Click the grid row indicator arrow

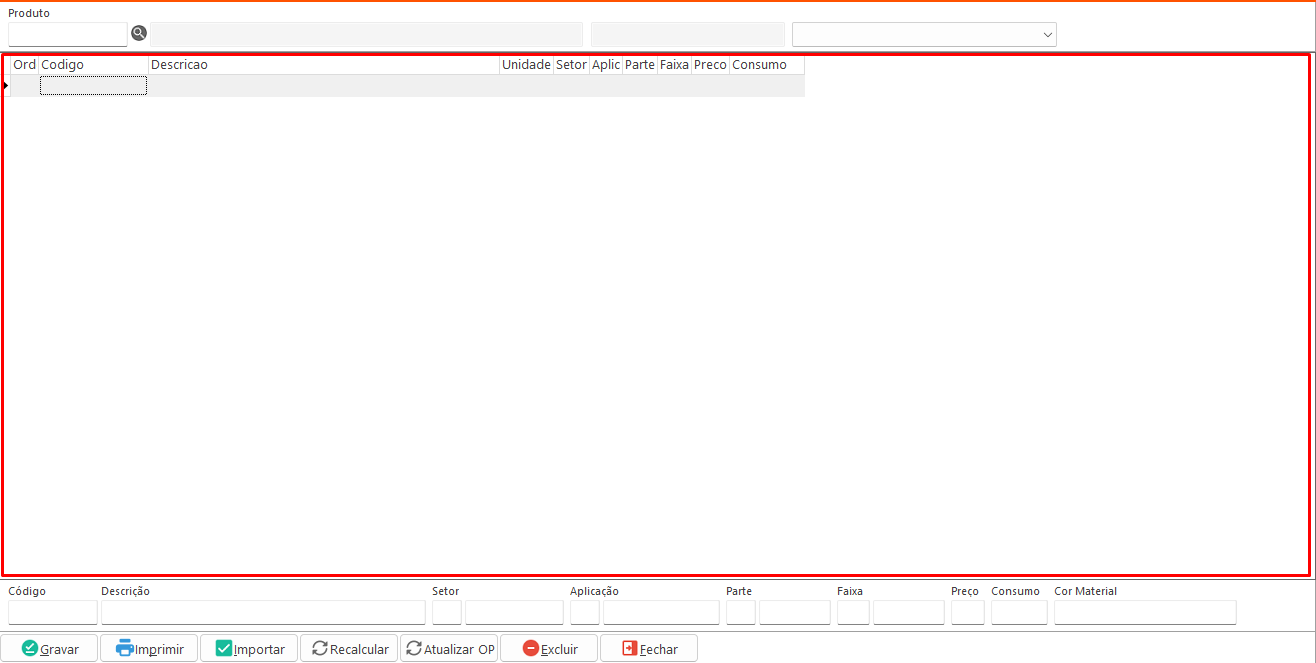pos(6,86)
